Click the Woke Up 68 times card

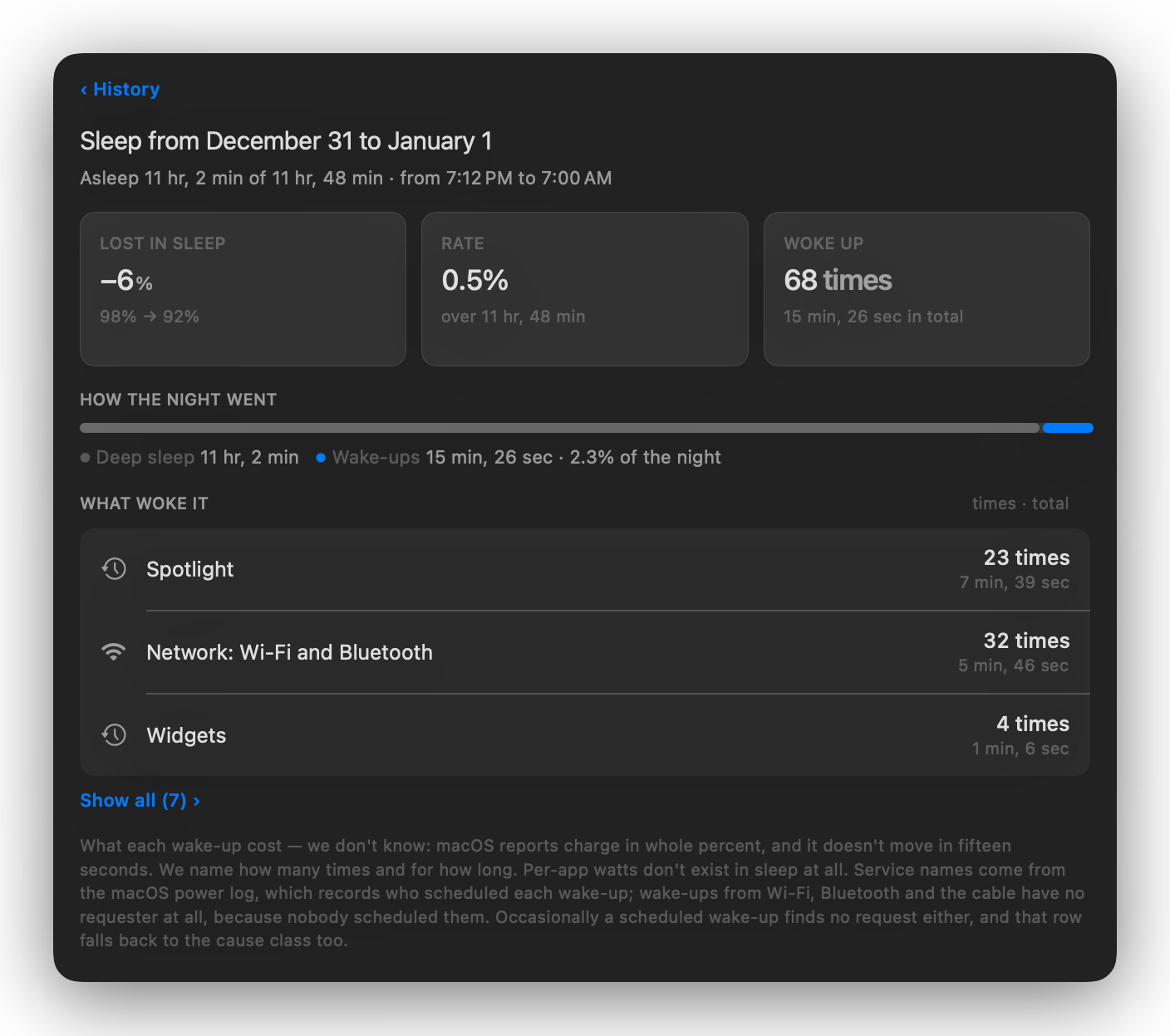(927, 289)
